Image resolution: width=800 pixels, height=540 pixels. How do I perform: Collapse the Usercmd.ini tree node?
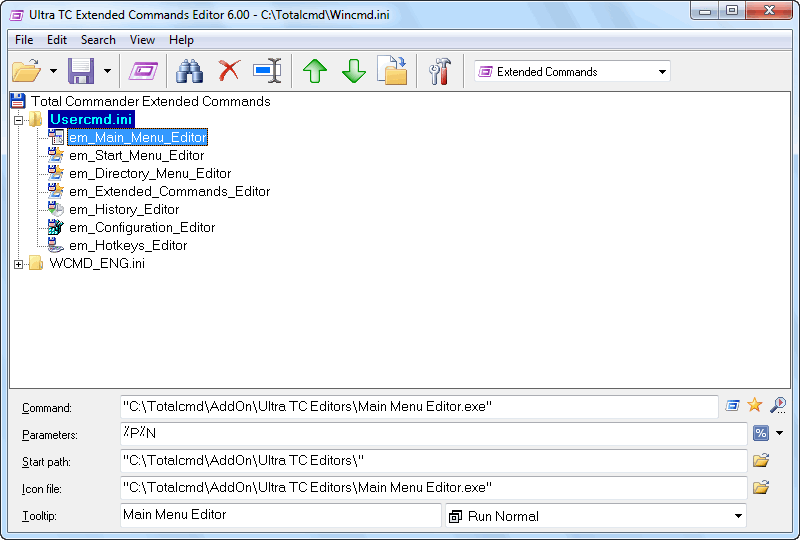(19, 120)
